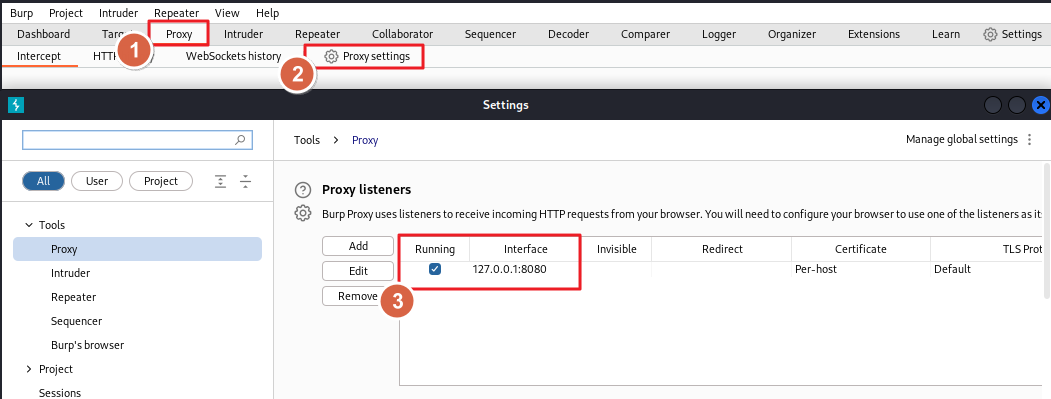The height and width of the screenshot is (399, 1051).
Task: Select the Project filter pill
Action: coord(161,181)
